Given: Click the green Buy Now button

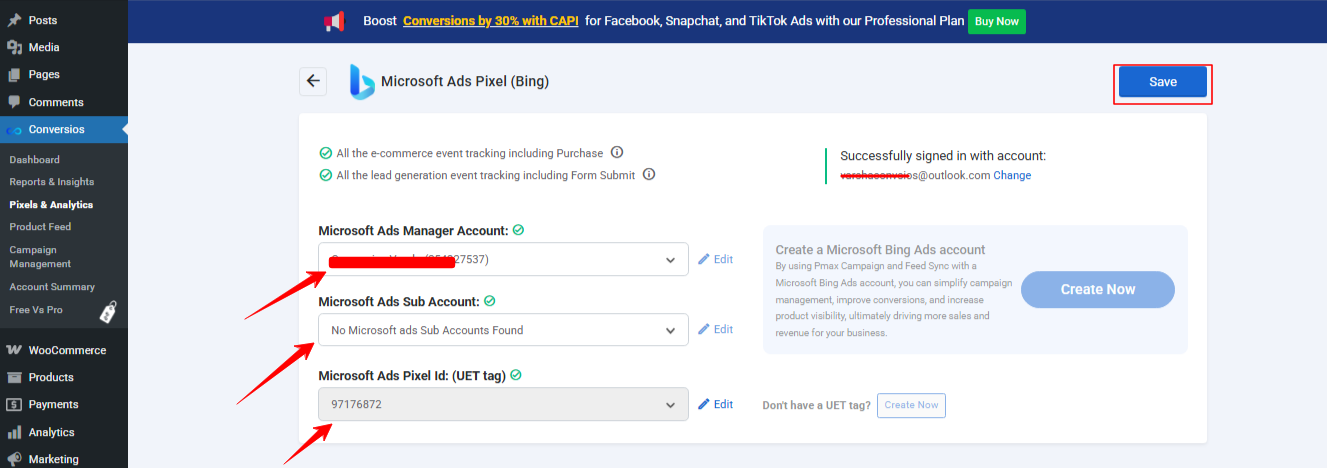Looking at the screenshot, I should pos(997,21).
